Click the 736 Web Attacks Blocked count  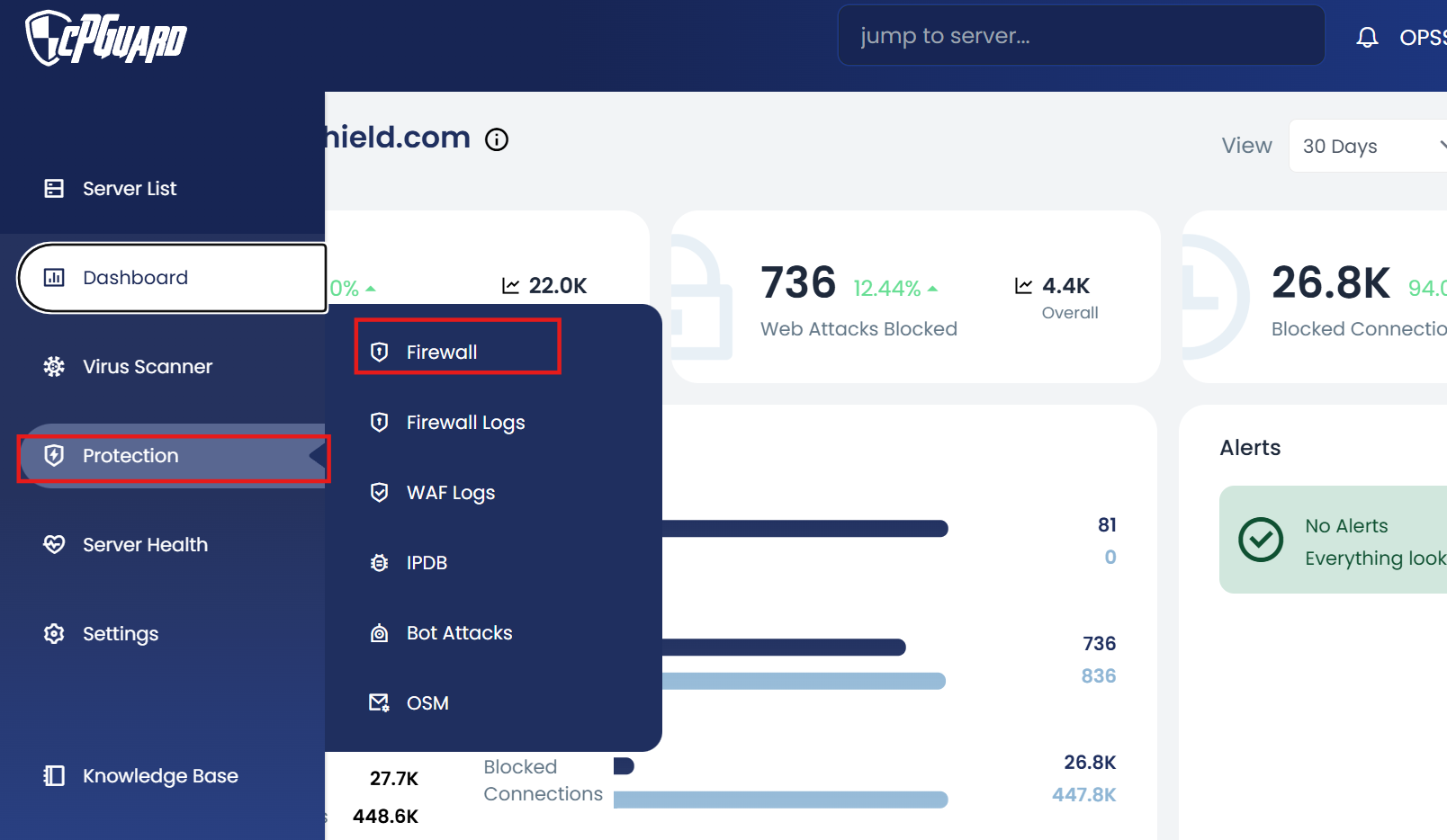798,282
